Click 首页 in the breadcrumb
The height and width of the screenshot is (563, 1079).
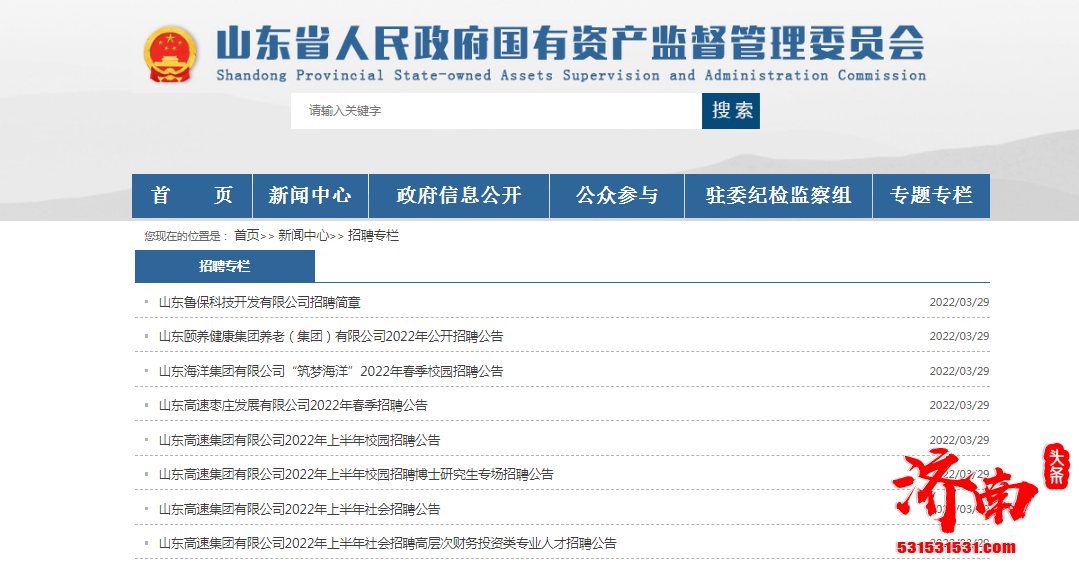pos(246,235)
